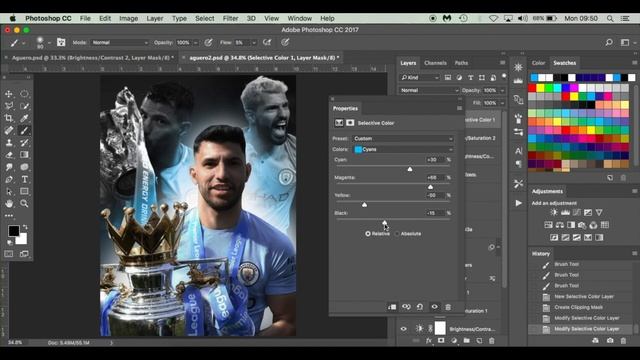This screenshot has height=360, width=640.
Task: Add a Levels adjustment from Adjustments panel
Action: [565, 212]
